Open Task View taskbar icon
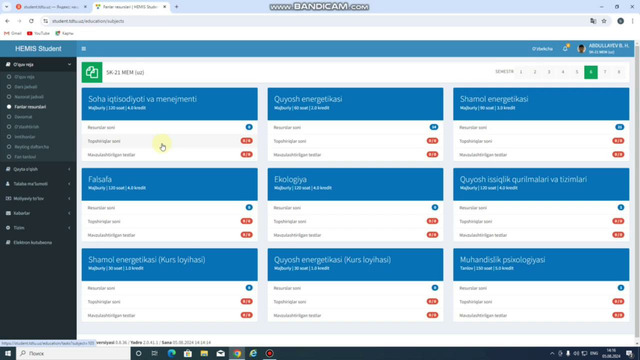Image resolution: width=640 pixels, height=360 pixels. click(155, 353)
